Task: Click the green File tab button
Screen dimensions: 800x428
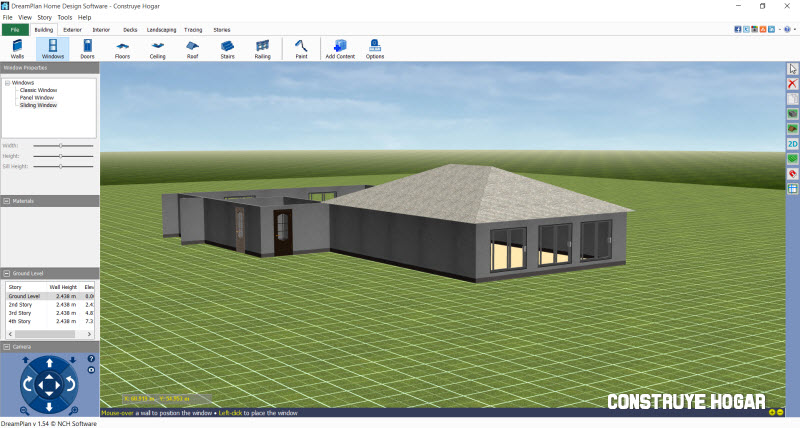Action: [x=15, y=30]
